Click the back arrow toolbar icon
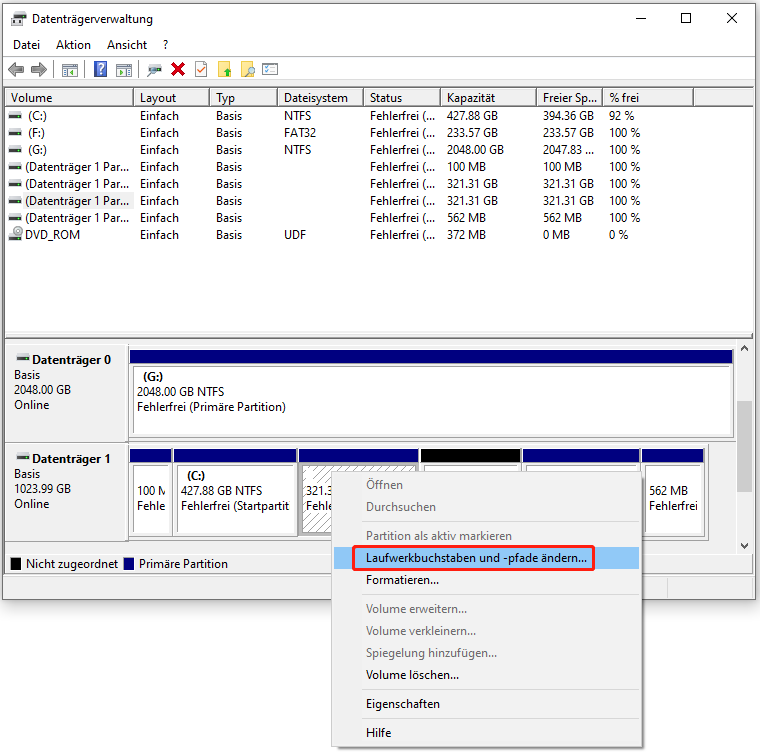The image size is (760, 752). point(16,69)
